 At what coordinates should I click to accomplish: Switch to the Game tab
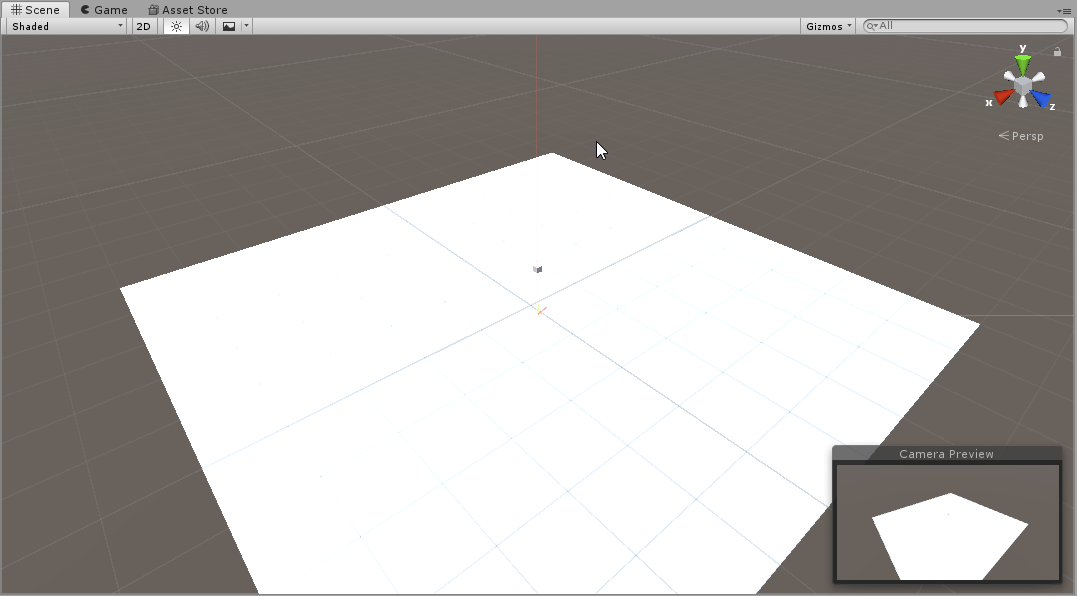pos(104,10)
